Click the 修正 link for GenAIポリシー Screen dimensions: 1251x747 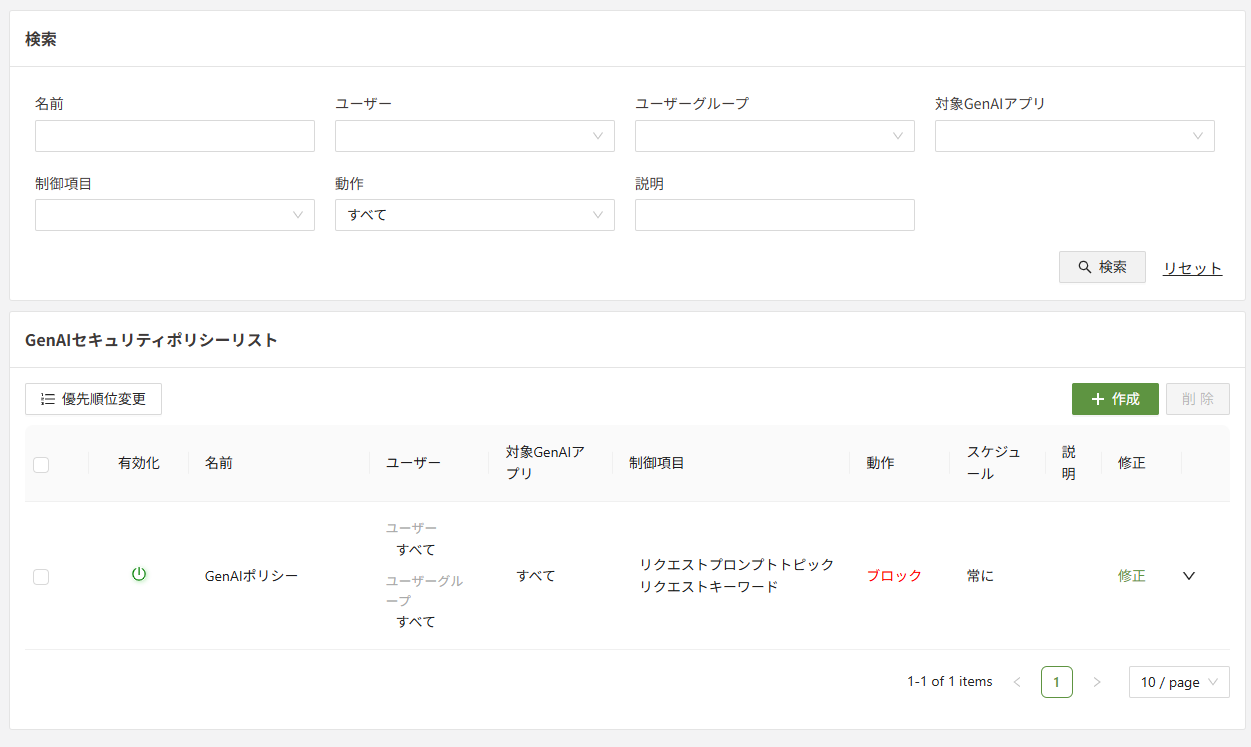pyautogui.click(x=1131, y=576)
